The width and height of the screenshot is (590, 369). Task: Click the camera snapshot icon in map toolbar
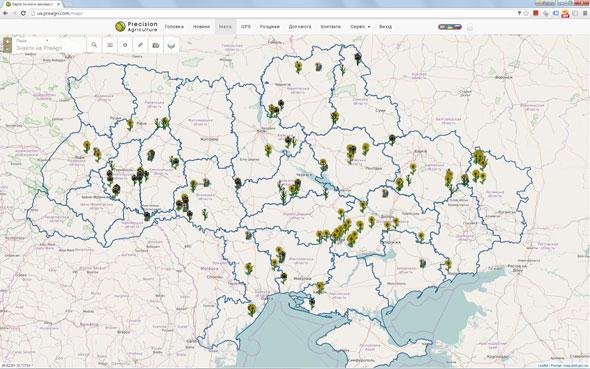click(x=156, y=45)
